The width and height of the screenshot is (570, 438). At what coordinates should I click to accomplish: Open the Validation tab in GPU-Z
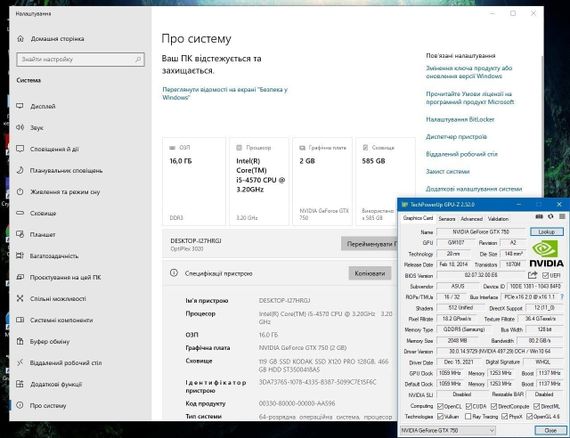(498, 219)
